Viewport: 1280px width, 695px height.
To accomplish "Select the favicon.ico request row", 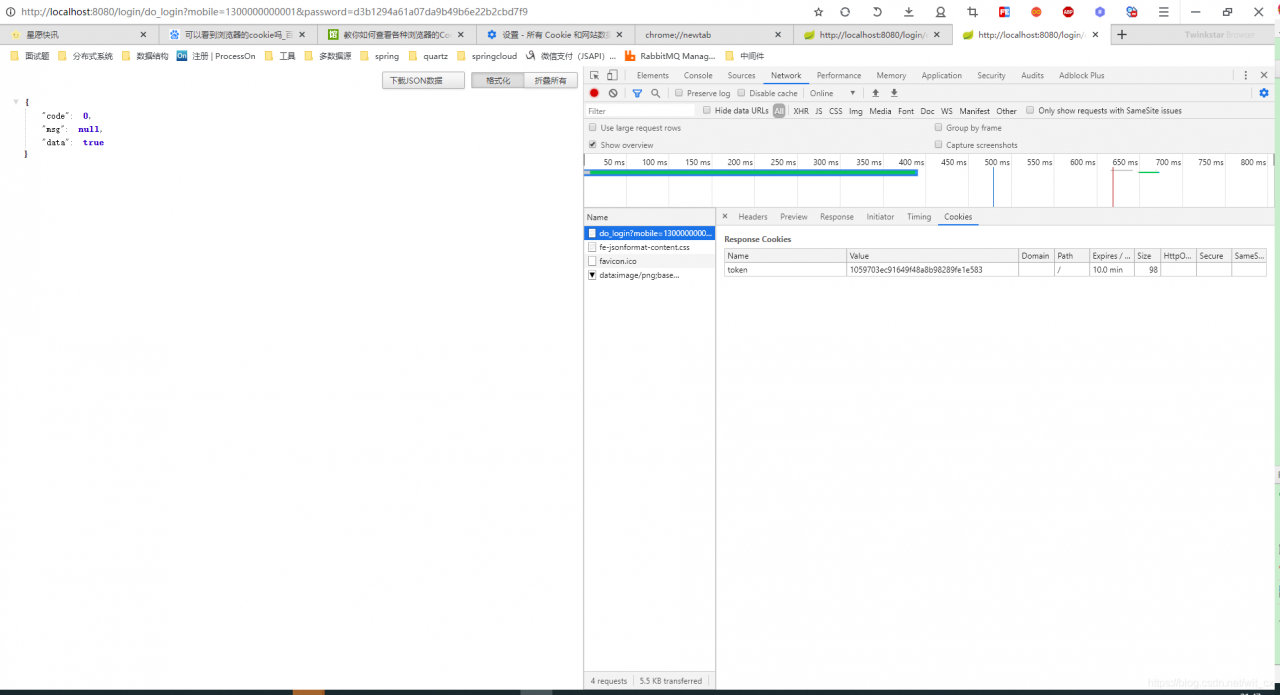I will click(x=650, y=261).
